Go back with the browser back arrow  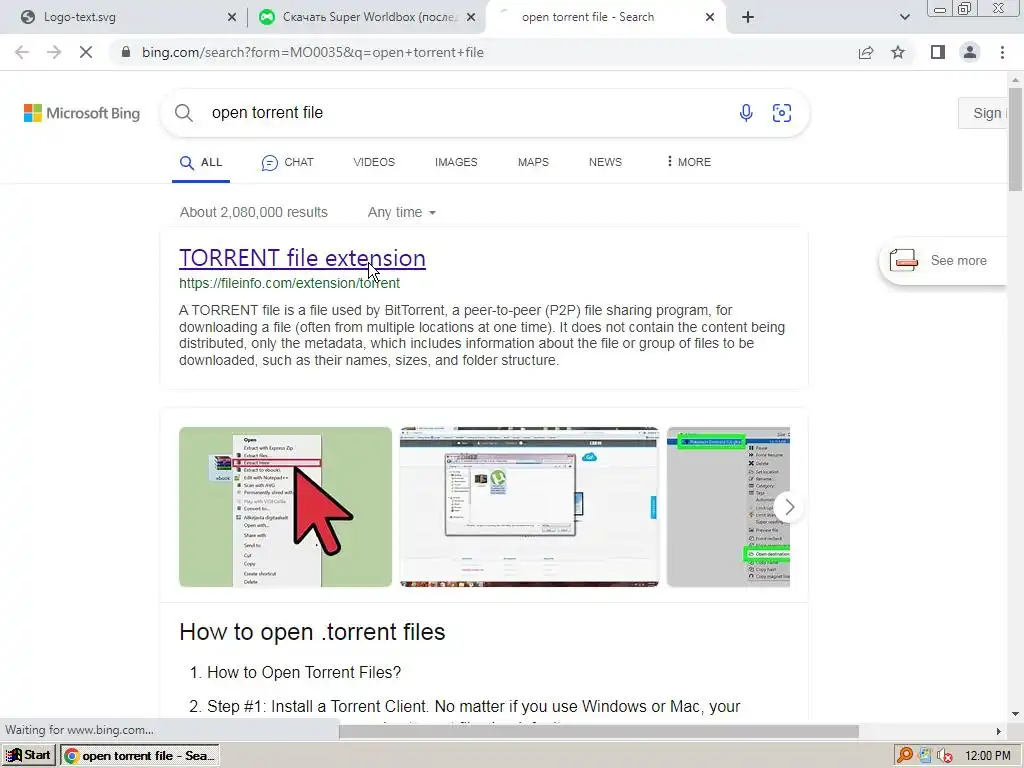22,52
